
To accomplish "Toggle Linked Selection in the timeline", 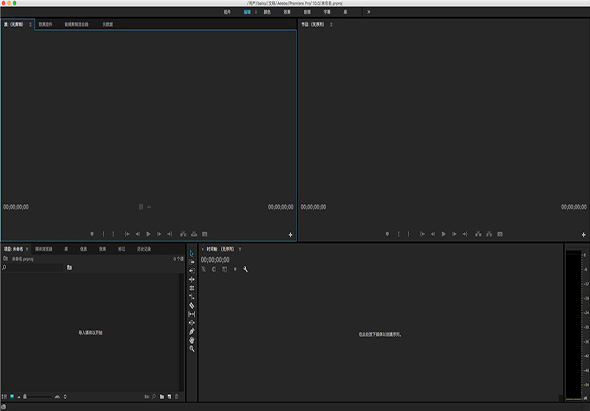I will [225, 269].
